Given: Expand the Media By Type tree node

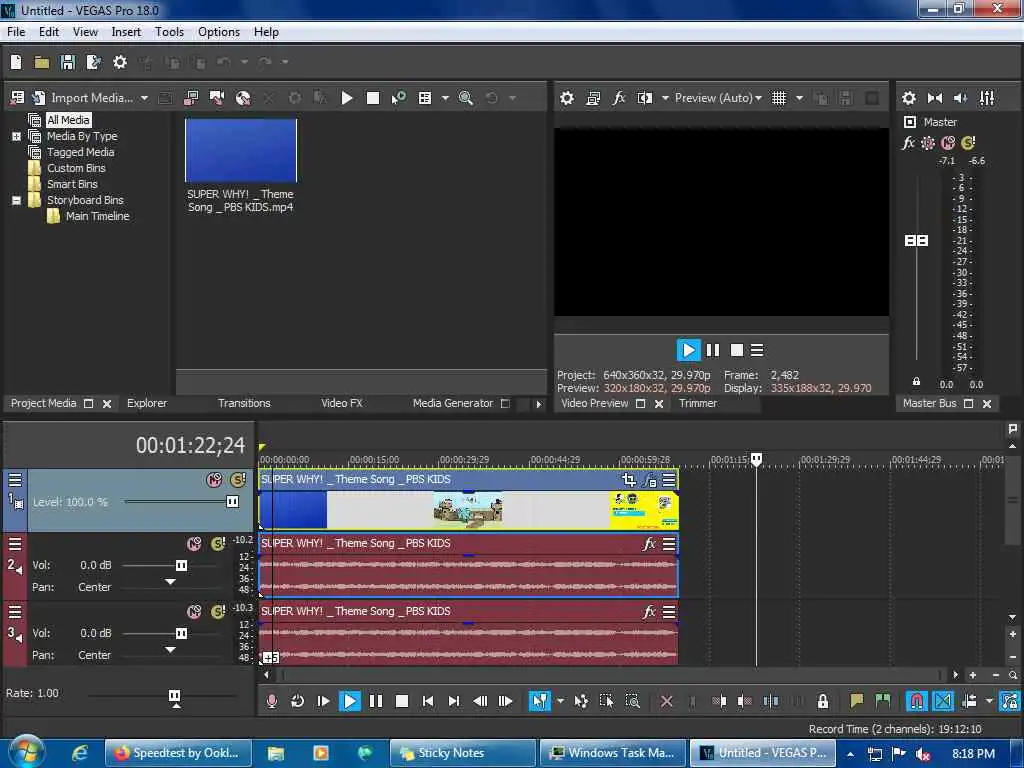Looking at the screenshot, I should (16, 136).
